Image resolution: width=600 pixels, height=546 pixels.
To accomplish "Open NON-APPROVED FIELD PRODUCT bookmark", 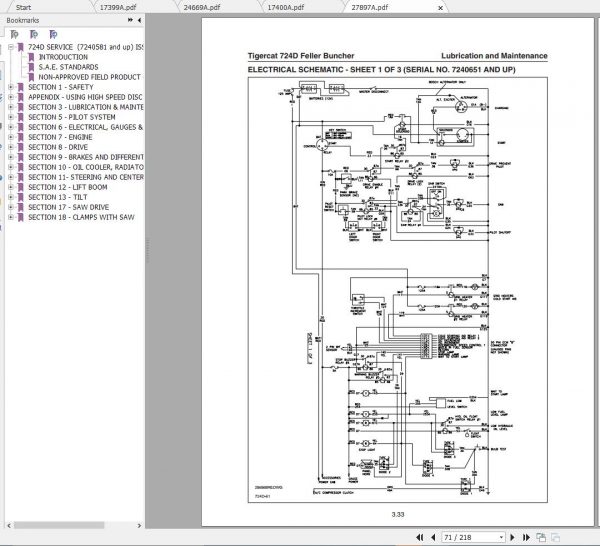I will click(90, 77).
